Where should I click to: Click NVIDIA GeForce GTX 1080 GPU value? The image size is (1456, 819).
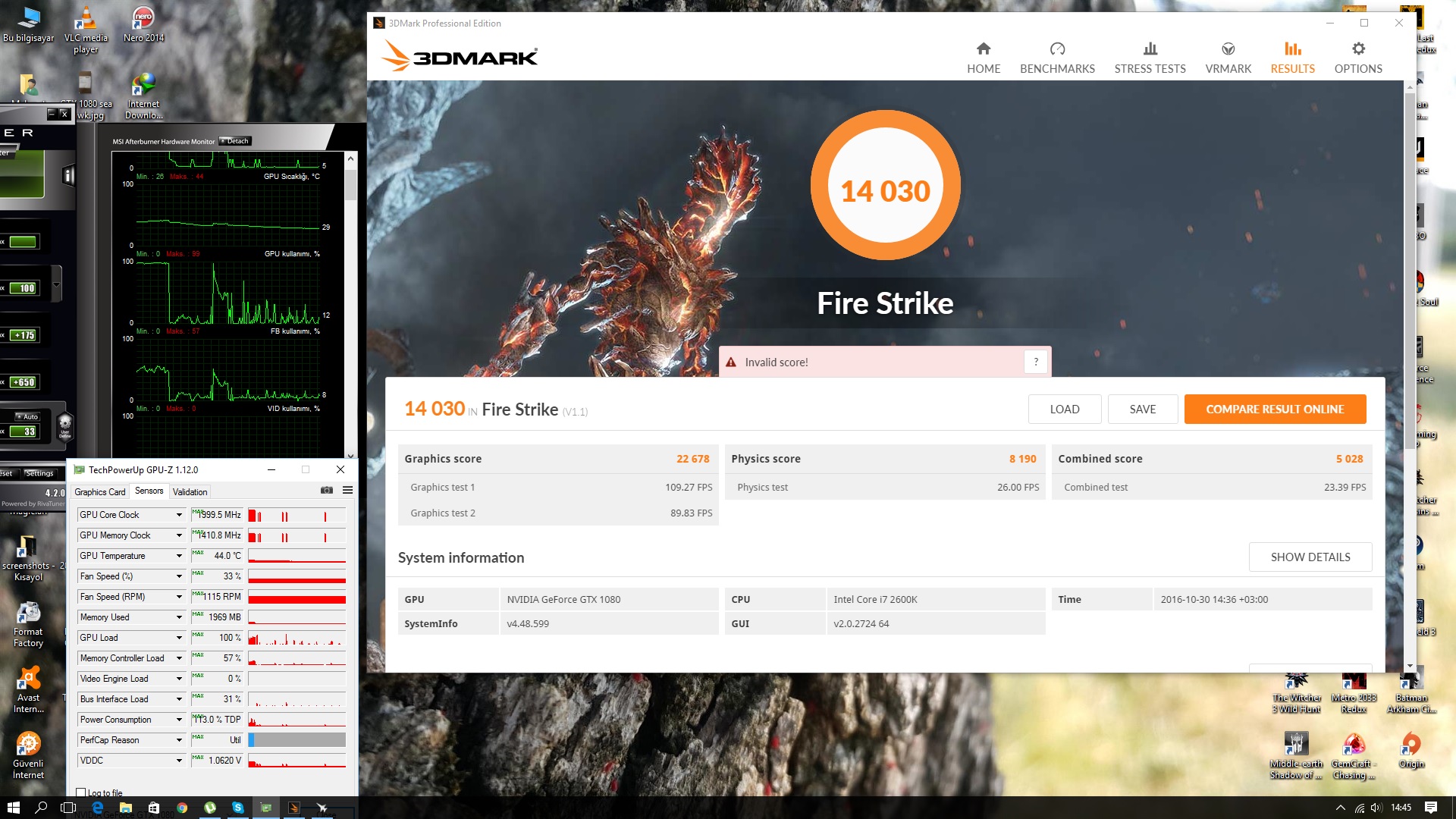click(563, 599)
